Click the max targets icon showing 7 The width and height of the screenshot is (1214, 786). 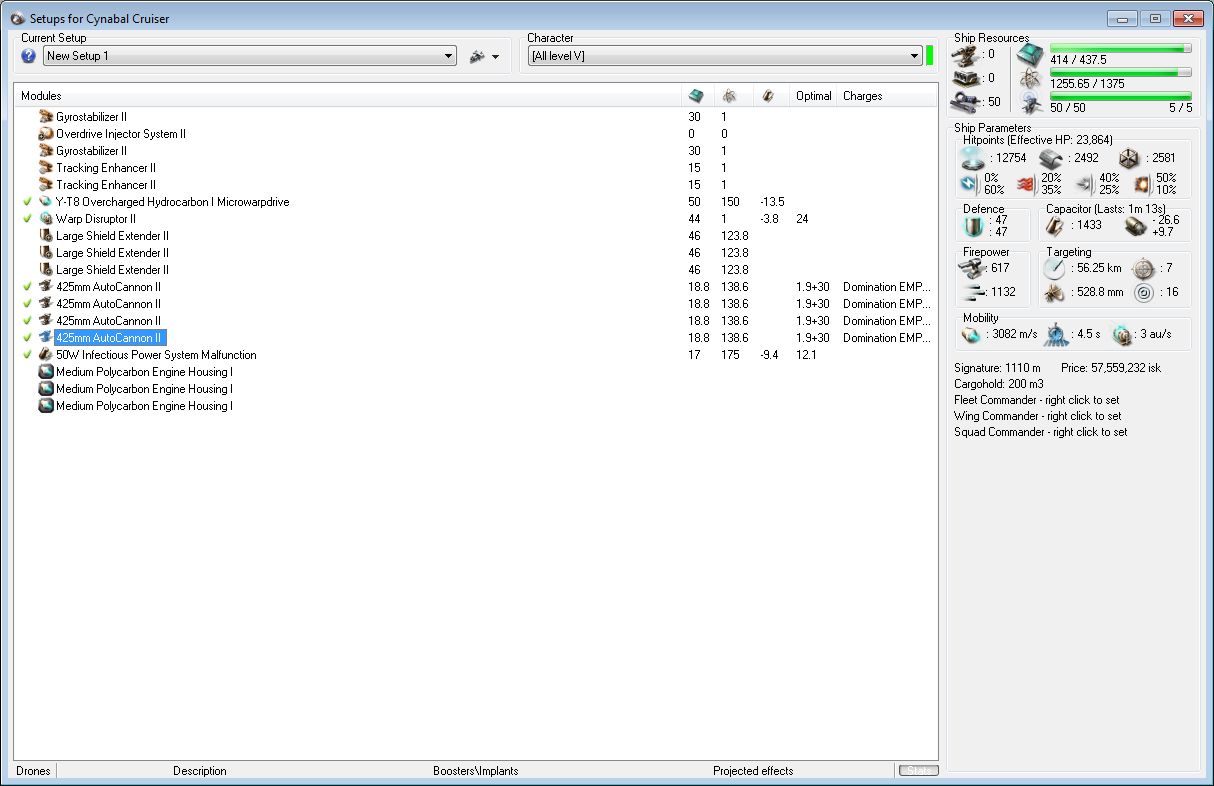click(x=1142, y=269)
